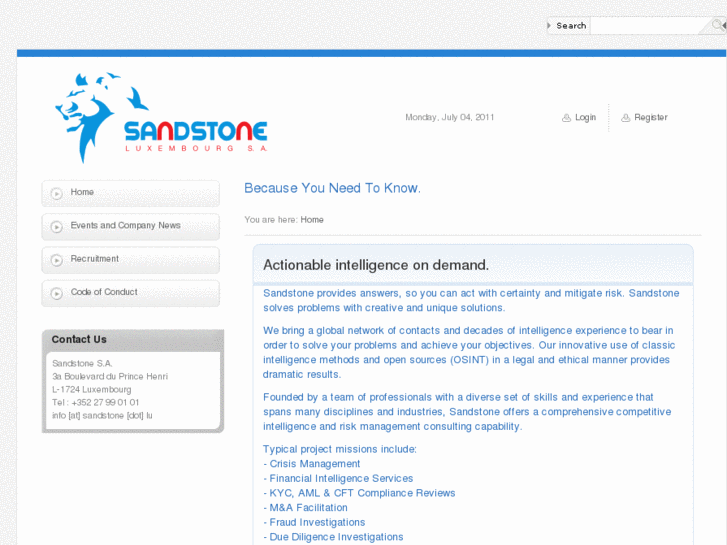Click the L-1724 Luxembourg line
Image resolution: width=727 pixels, height=545 pixels.
click(x=92, y=390)
